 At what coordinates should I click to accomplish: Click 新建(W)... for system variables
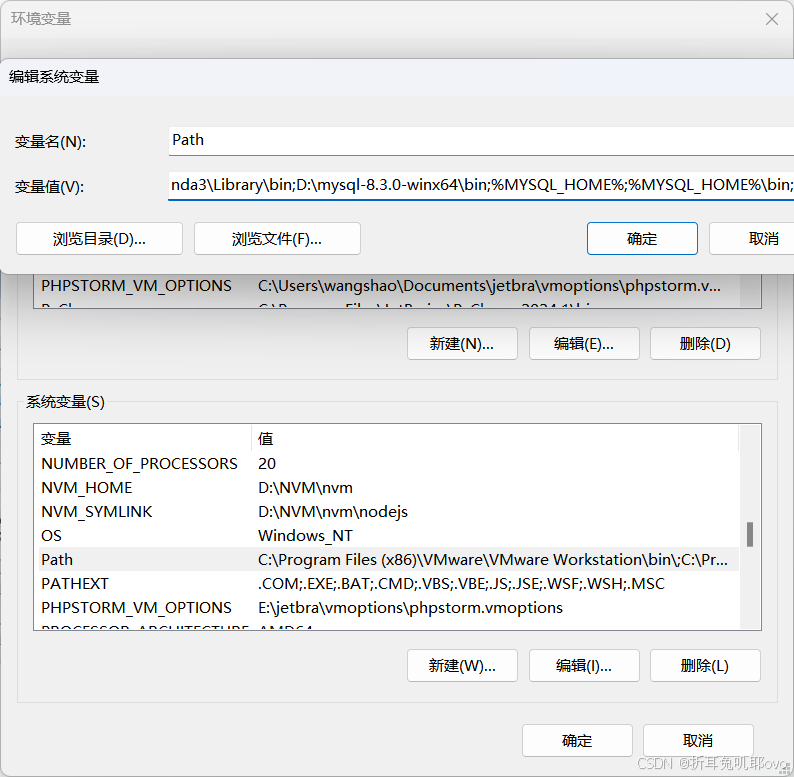pos(462,666)
